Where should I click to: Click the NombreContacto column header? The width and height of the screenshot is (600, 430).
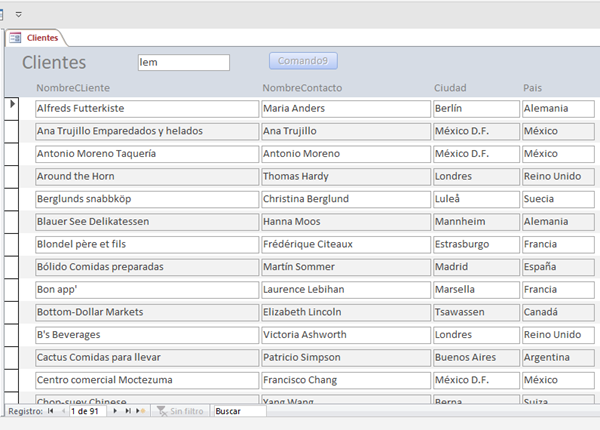(x=302, y=88)
